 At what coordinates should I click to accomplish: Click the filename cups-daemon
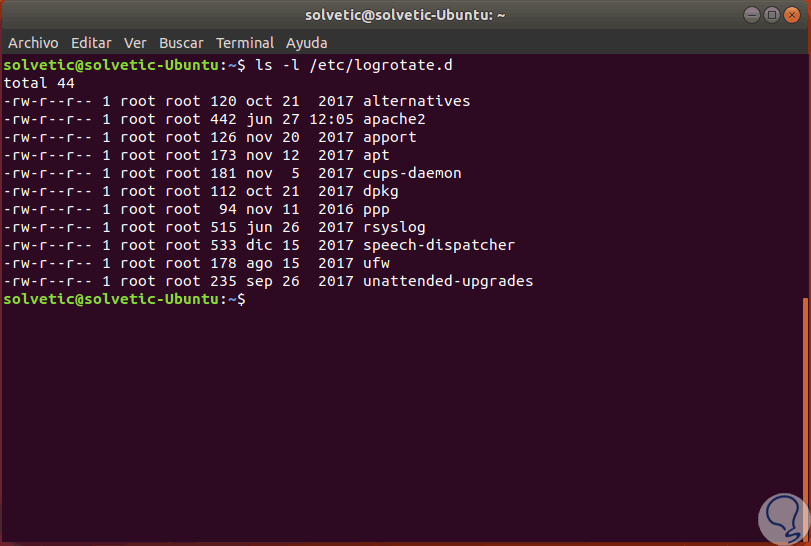click(x=412, y=173)
